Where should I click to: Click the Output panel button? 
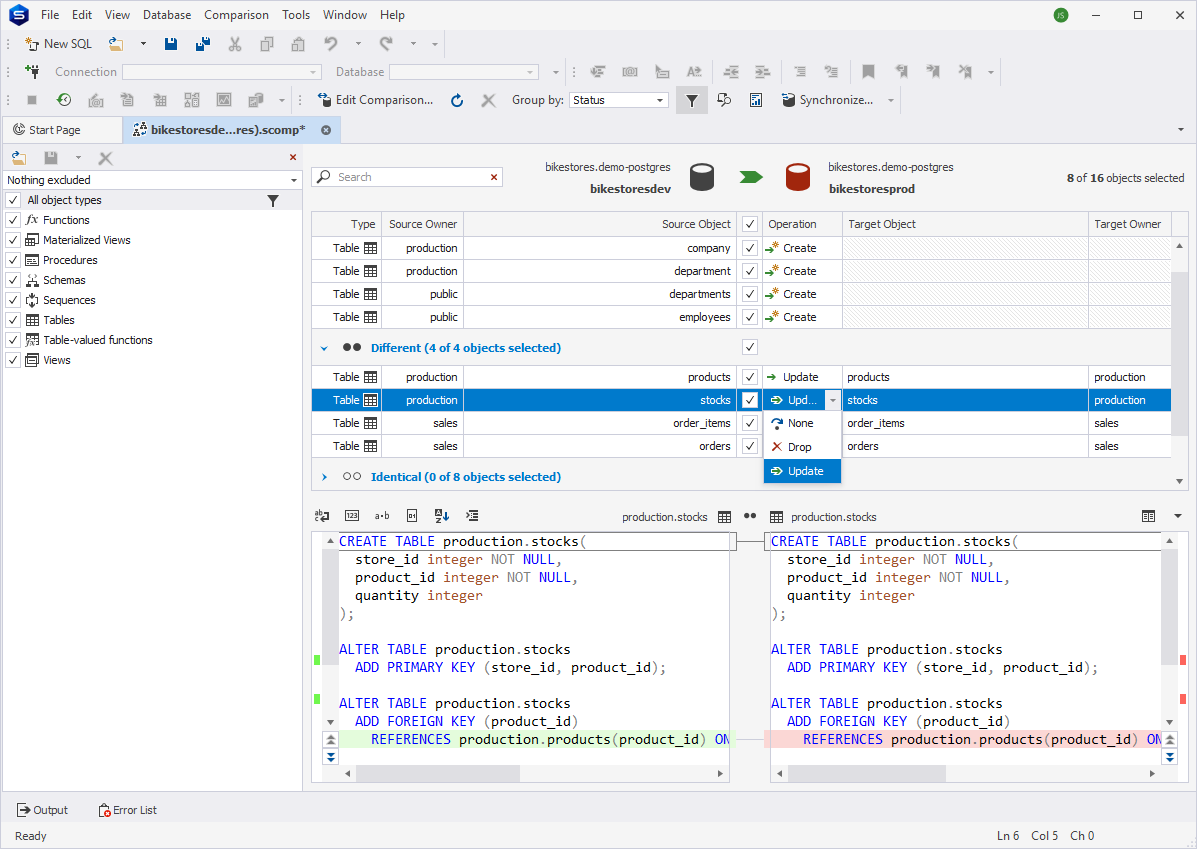(42, 810)
